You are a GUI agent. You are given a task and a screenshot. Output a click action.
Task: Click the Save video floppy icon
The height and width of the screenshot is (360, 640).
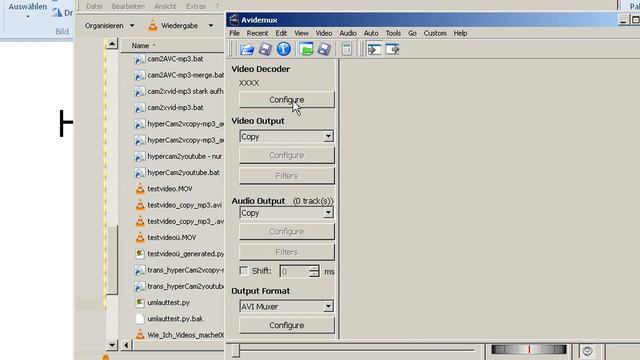pos(265,49)
